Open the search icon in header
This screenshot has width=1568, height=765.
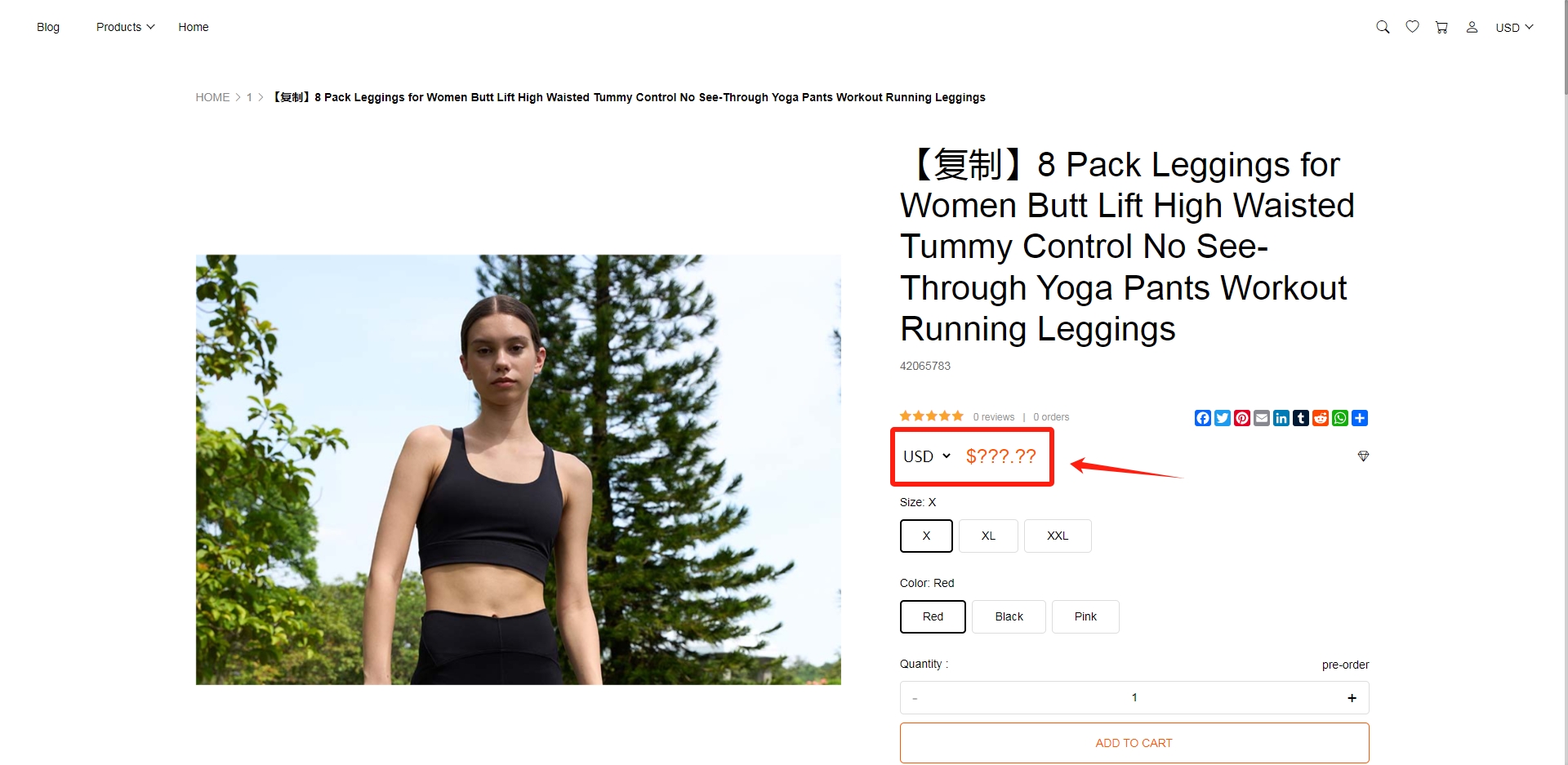pos(1383,27)
